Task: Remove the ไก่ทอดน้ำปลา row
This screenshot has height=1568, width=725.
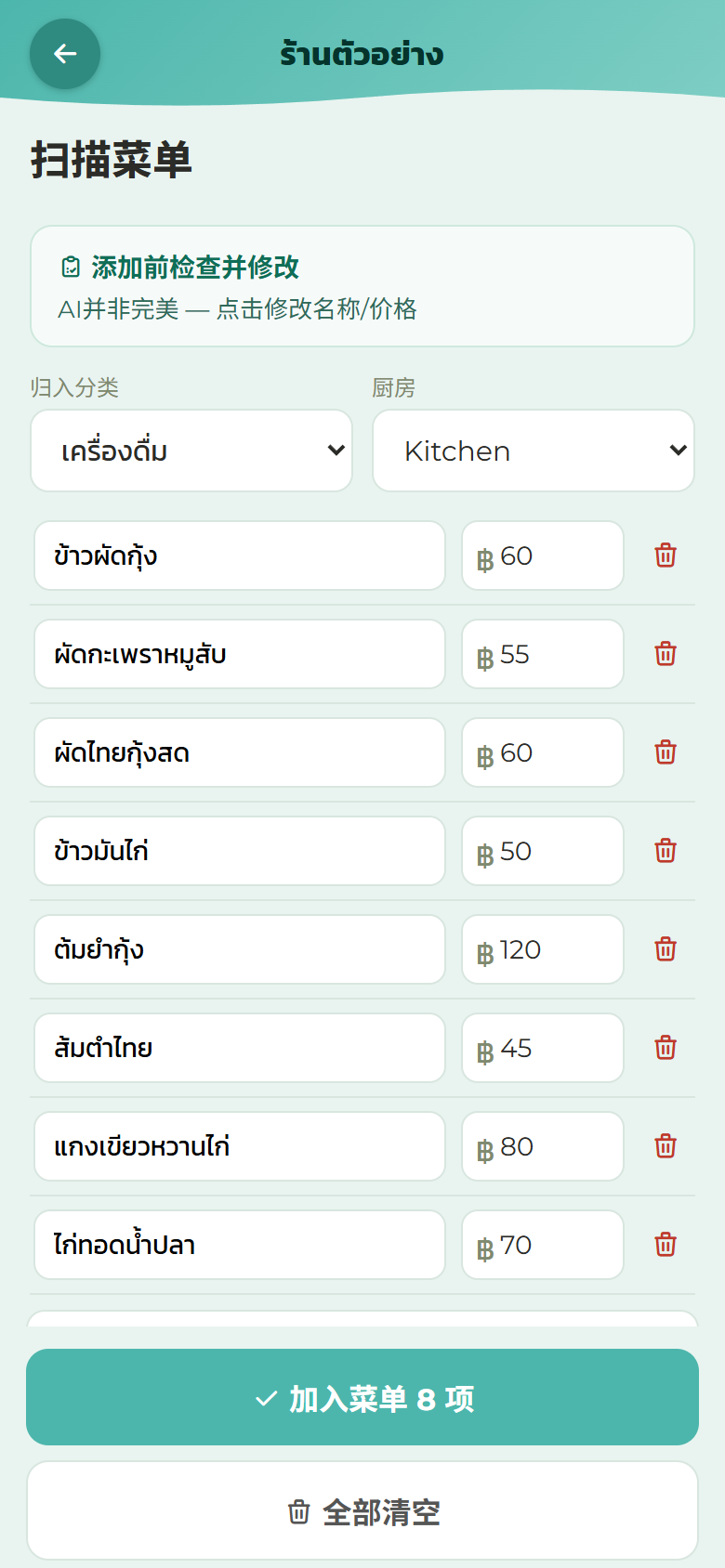Action: point(666,1245)
